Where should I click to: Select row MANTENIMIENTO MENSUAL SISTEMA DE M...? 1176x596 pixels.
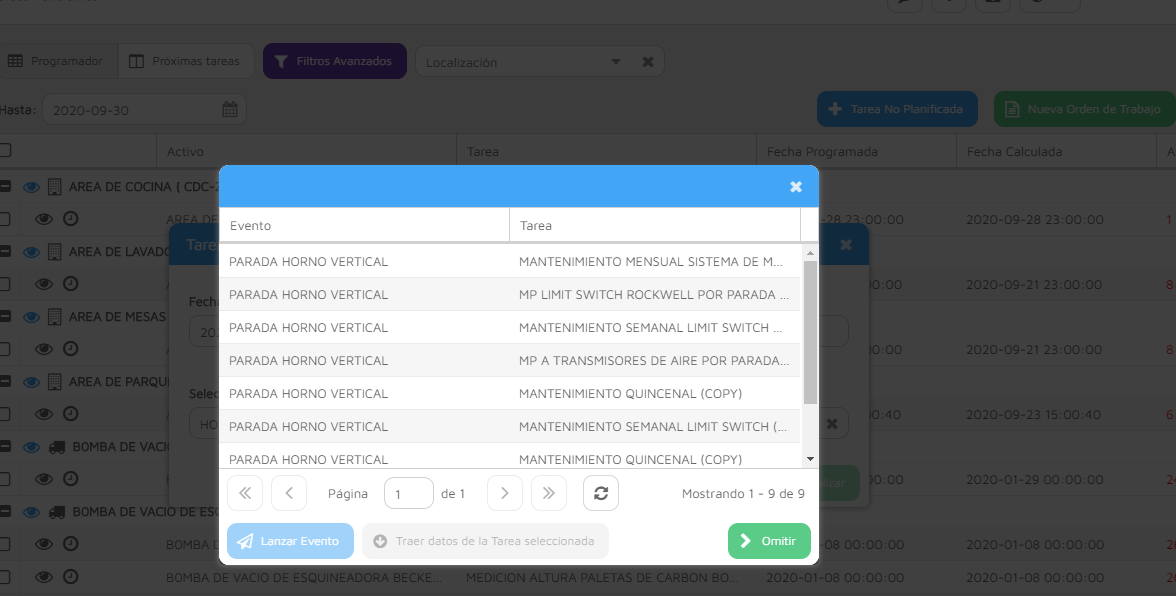pos(510,262)
